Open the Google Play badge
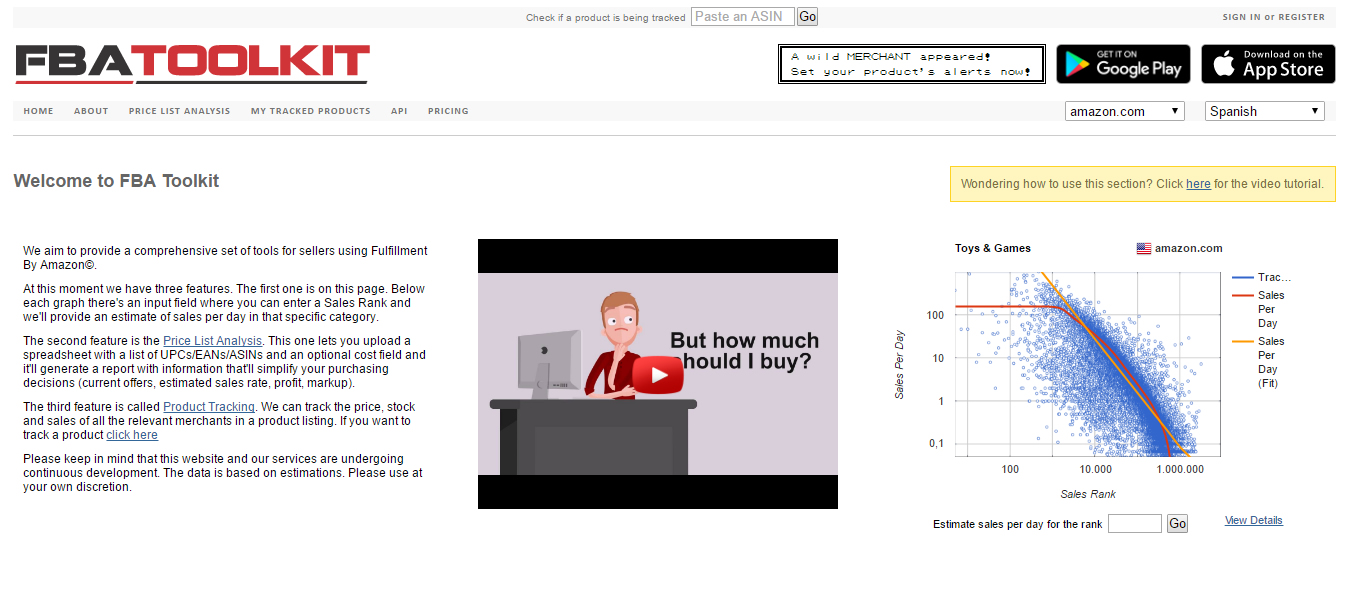 point(1123,64)
